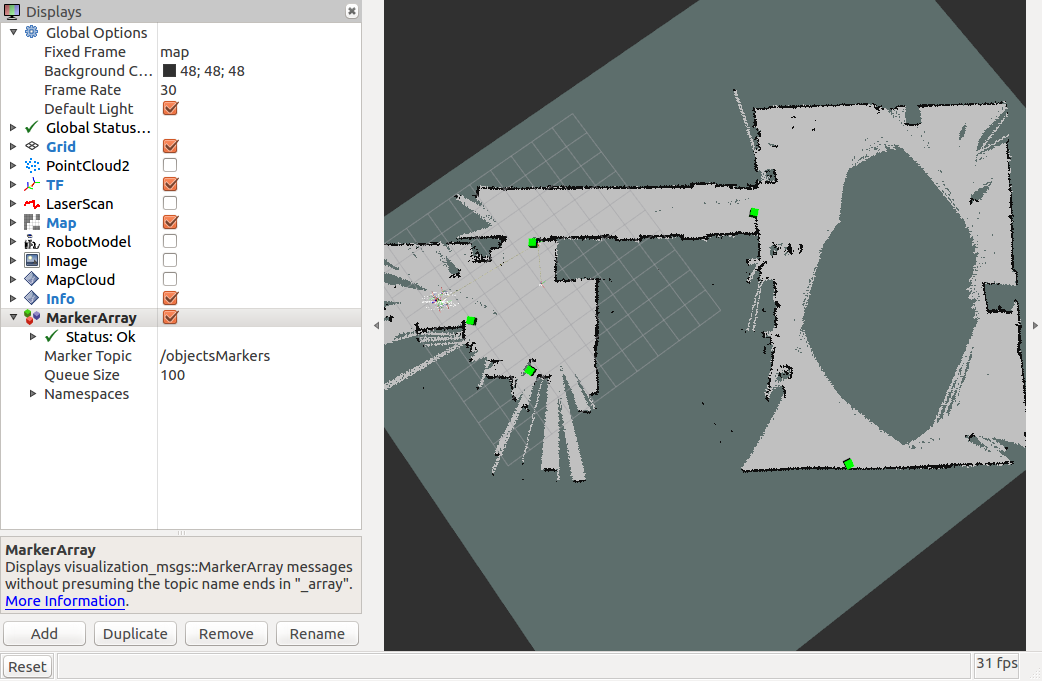Viewport: 1042px width, 681px height.
Task: Click the Background Color swatch
Action: 169,71
